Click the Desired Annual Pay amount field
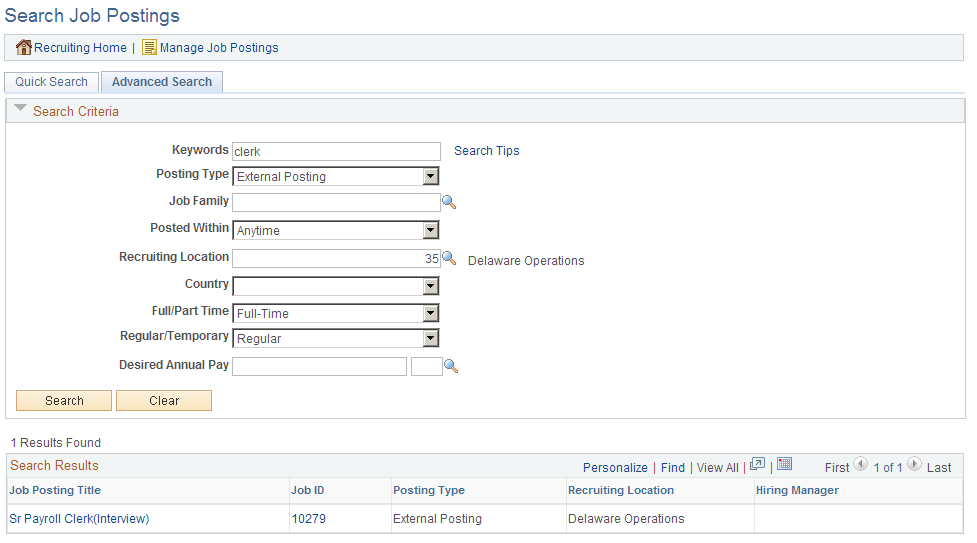This screenshot has width=977, height=543. pos(320,367)
